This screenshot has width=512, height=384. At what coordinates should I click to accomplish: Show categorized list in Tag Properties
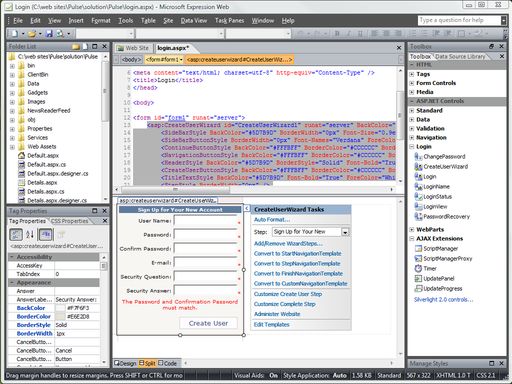(x=16, y=234)
